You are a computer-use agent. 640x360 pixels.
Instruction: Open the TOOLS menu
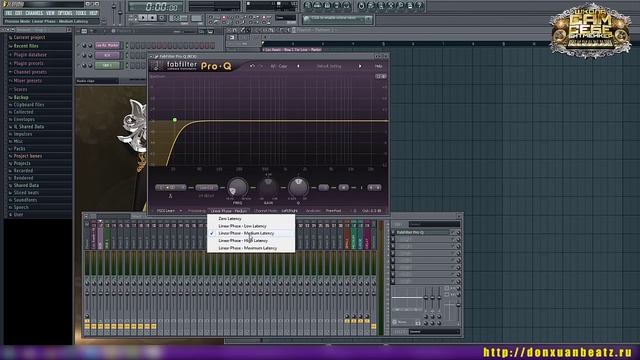pyautogui.click(x=81, y=13)
